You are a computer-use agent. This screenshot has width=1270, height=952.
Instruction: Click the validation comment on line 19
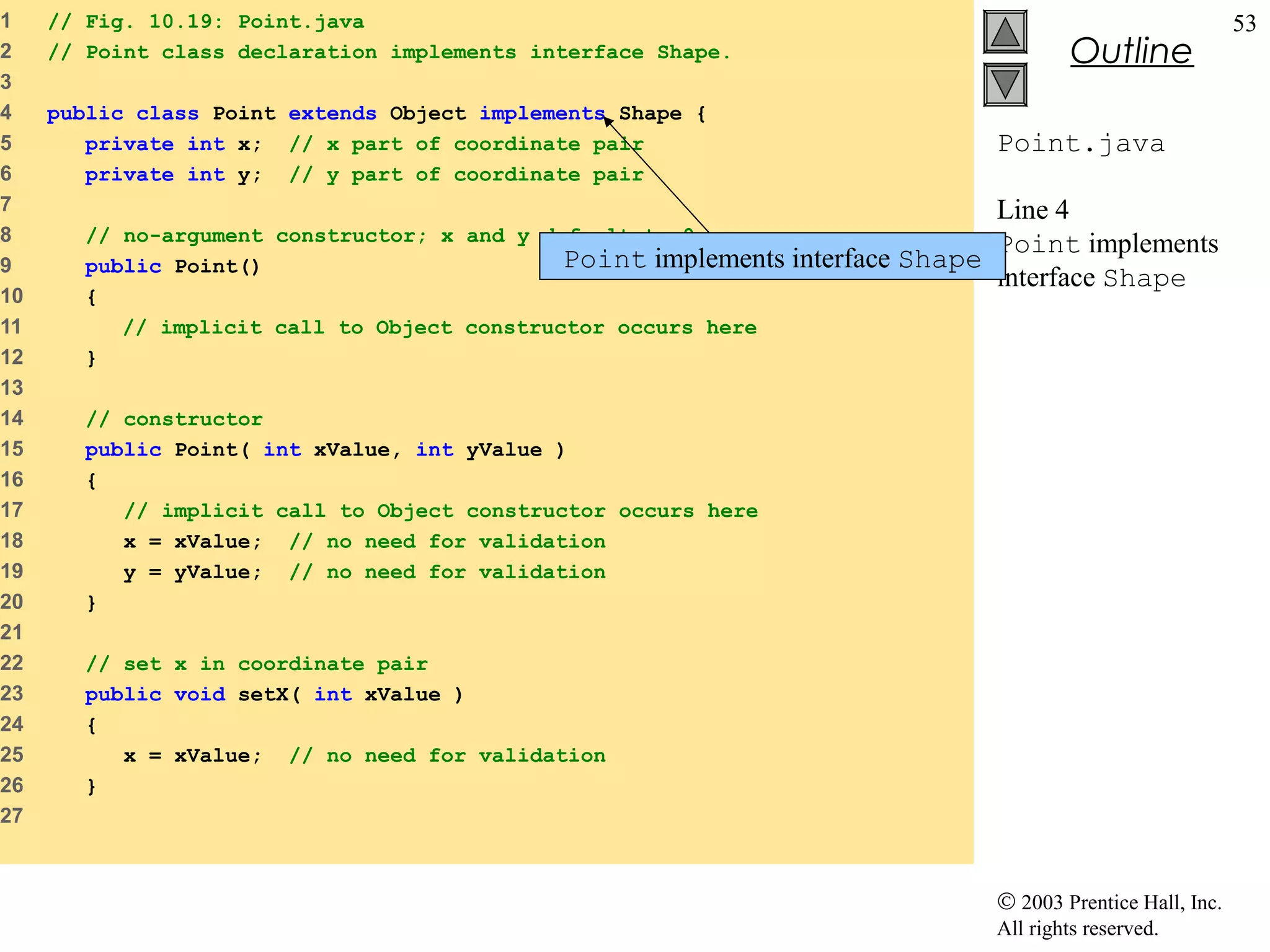pyautogui.click(x=448, y=572)
